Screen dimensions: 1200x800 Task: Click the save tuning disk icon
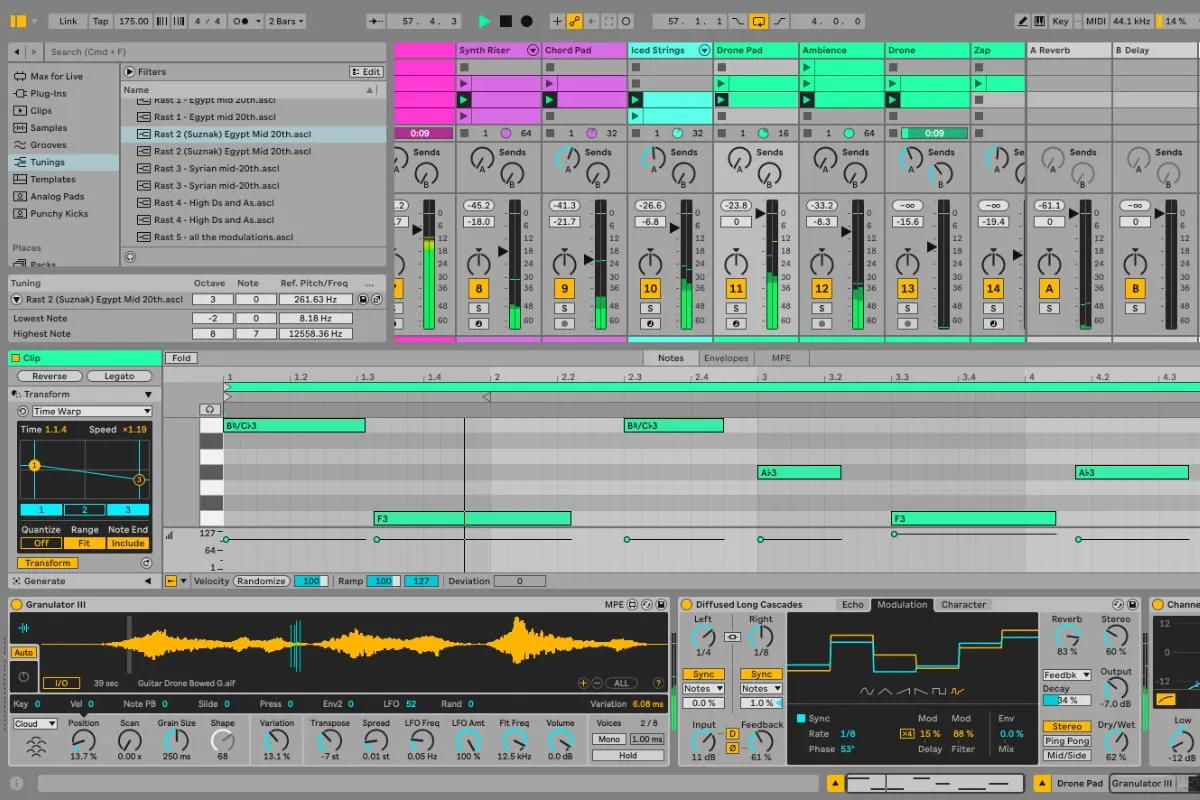click(x=362, y=299)
